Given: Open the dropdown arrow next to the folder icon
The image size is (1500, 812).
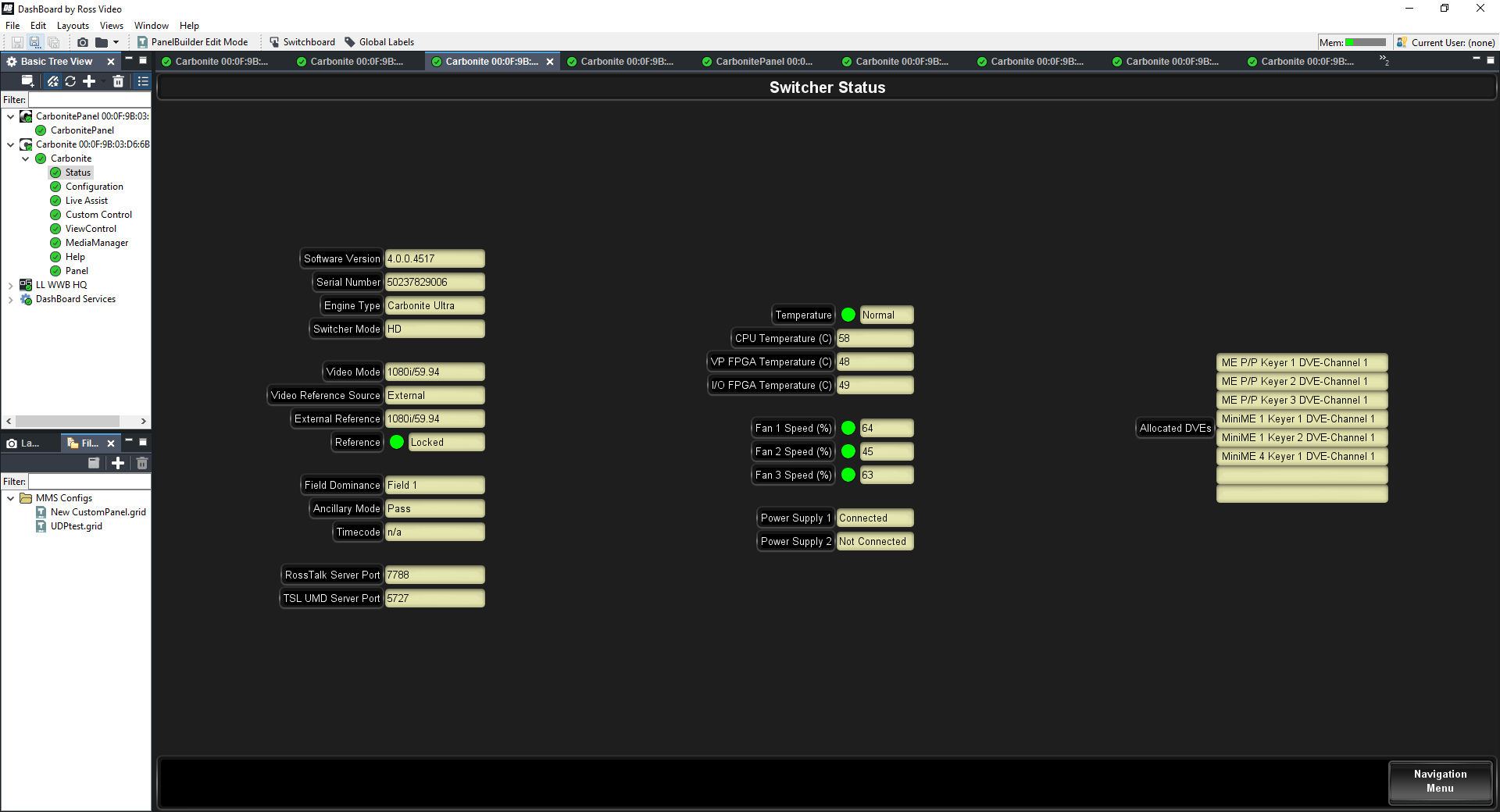Looking at the screenshot, I should (x=116, y=42).
